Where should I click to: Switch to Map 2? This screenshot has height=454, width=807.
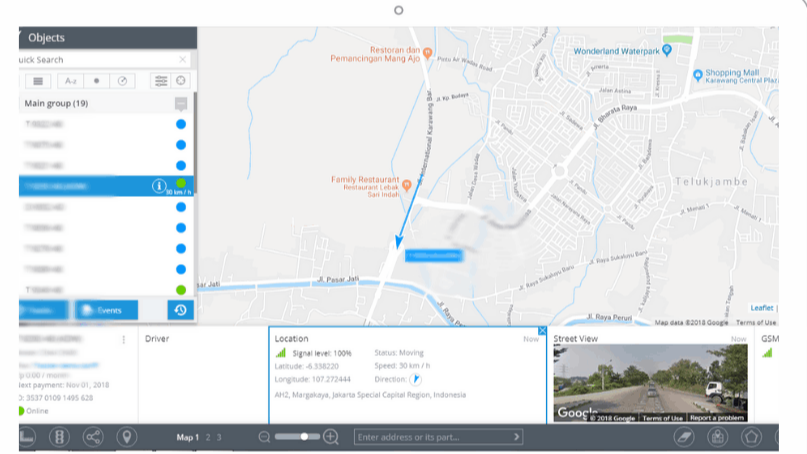pyautogui.click(x=207, y=437)
